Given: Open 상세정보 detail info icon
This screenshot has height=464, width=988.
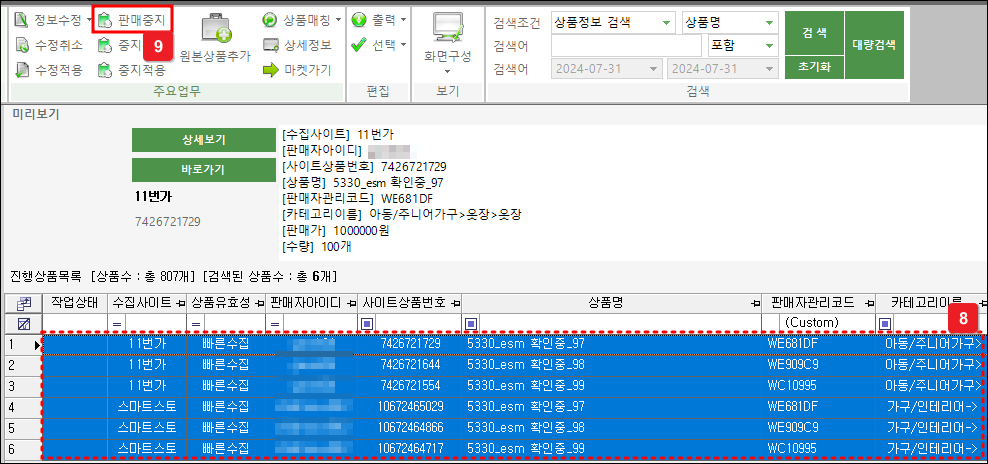Looking at the screenshot, I should point(270,45).
